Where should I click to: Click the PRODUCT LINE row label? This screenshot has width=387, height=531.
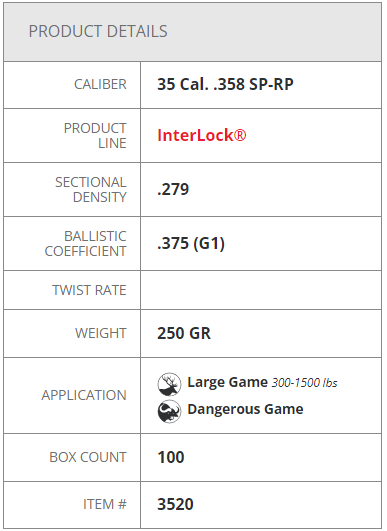point(95,135)
